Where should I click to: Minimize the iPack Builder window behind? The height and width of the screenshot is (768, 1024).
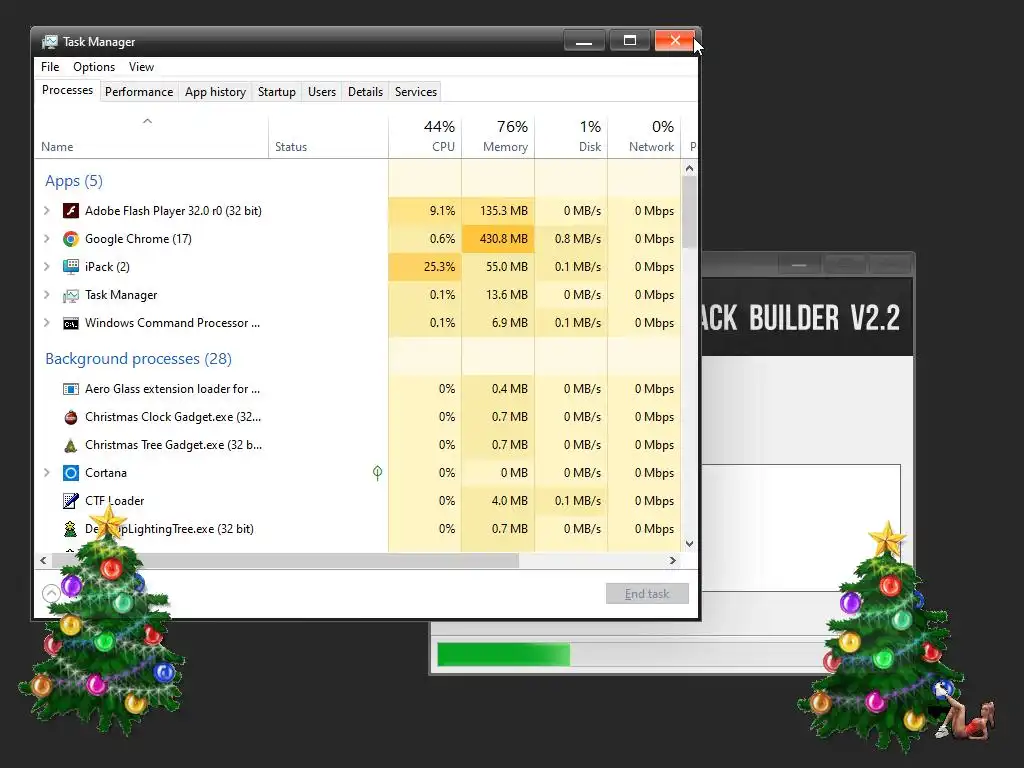[799, 265]
